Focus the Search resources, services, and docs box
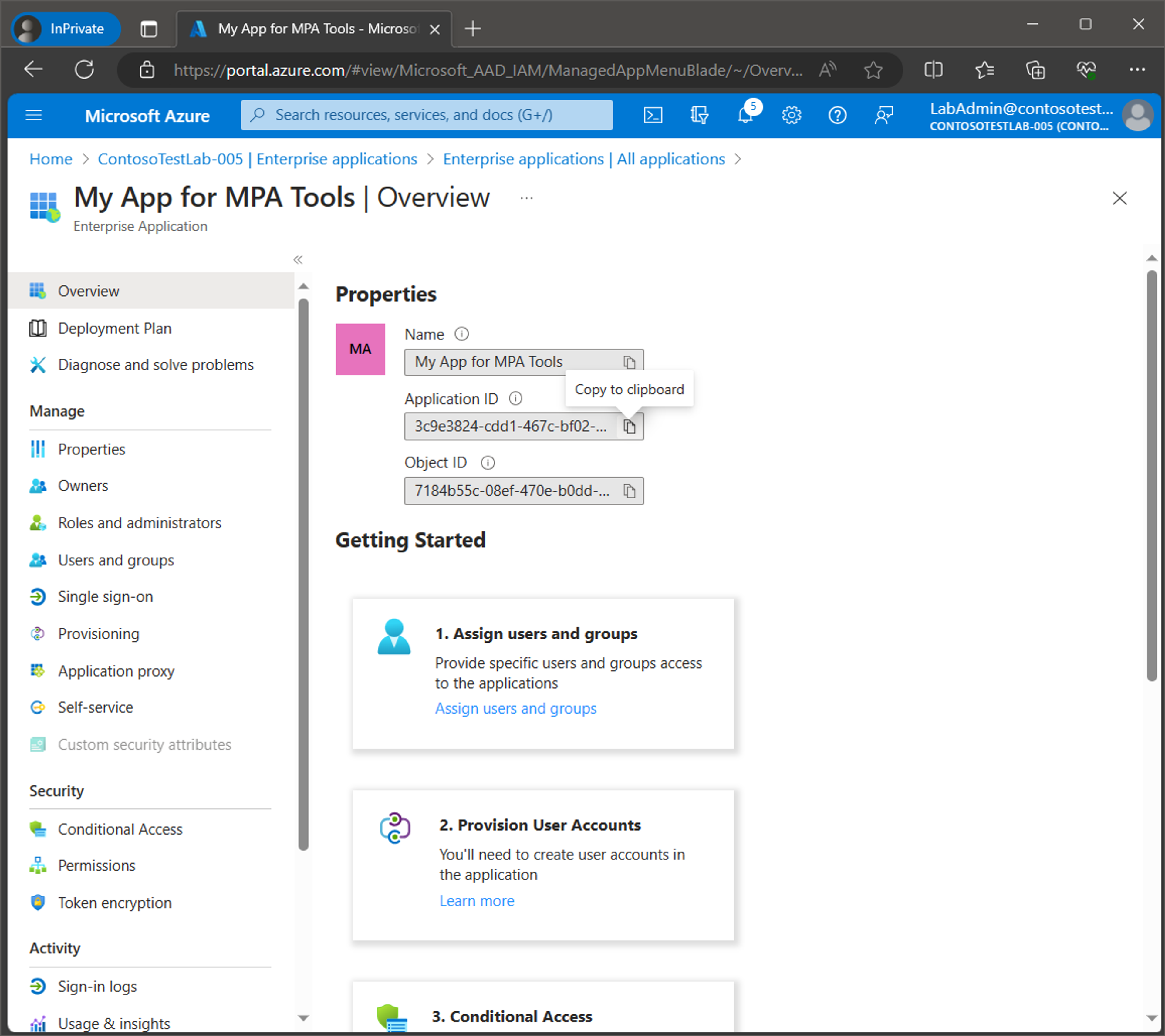 pyautogui.click(x=426, y=115)
